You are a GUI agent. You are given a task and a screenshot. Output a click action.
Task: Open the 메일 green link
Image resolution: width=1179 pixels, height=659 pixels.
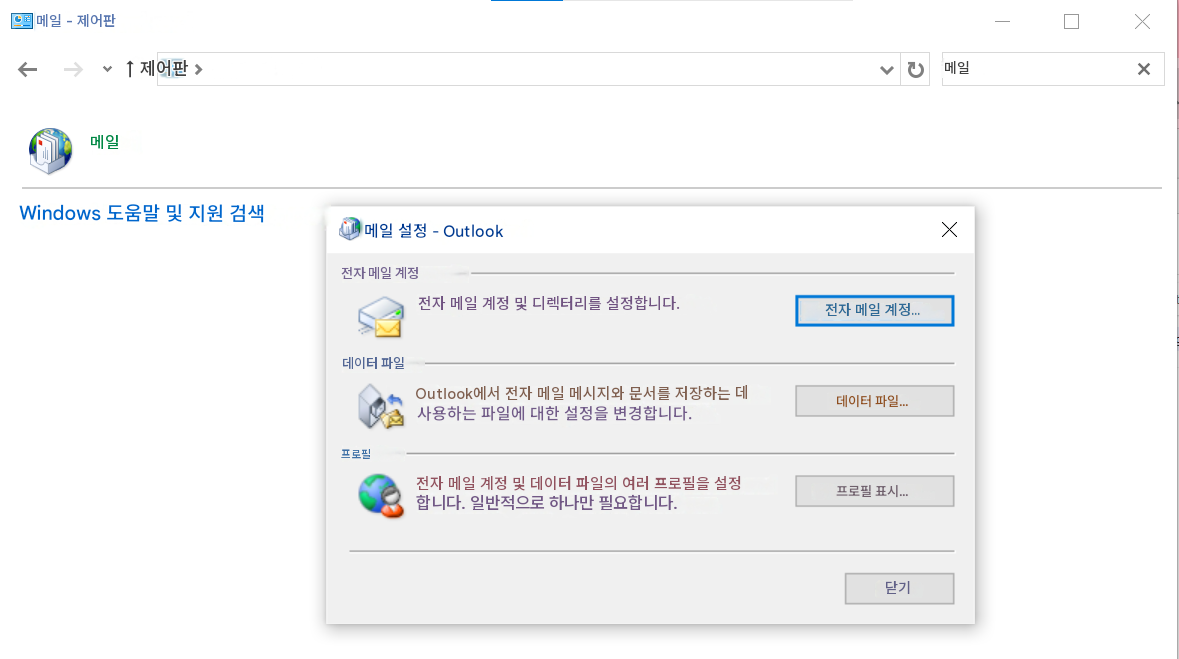click(x=105, y=141)
